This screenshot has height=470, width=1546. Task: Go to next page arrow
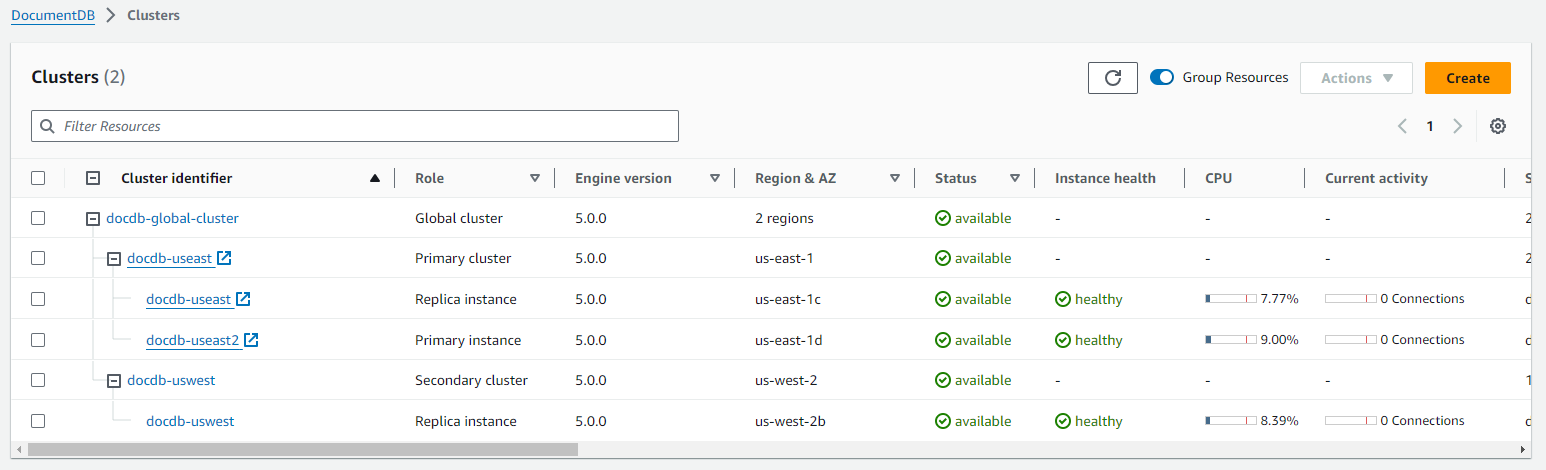(1457, 126)
